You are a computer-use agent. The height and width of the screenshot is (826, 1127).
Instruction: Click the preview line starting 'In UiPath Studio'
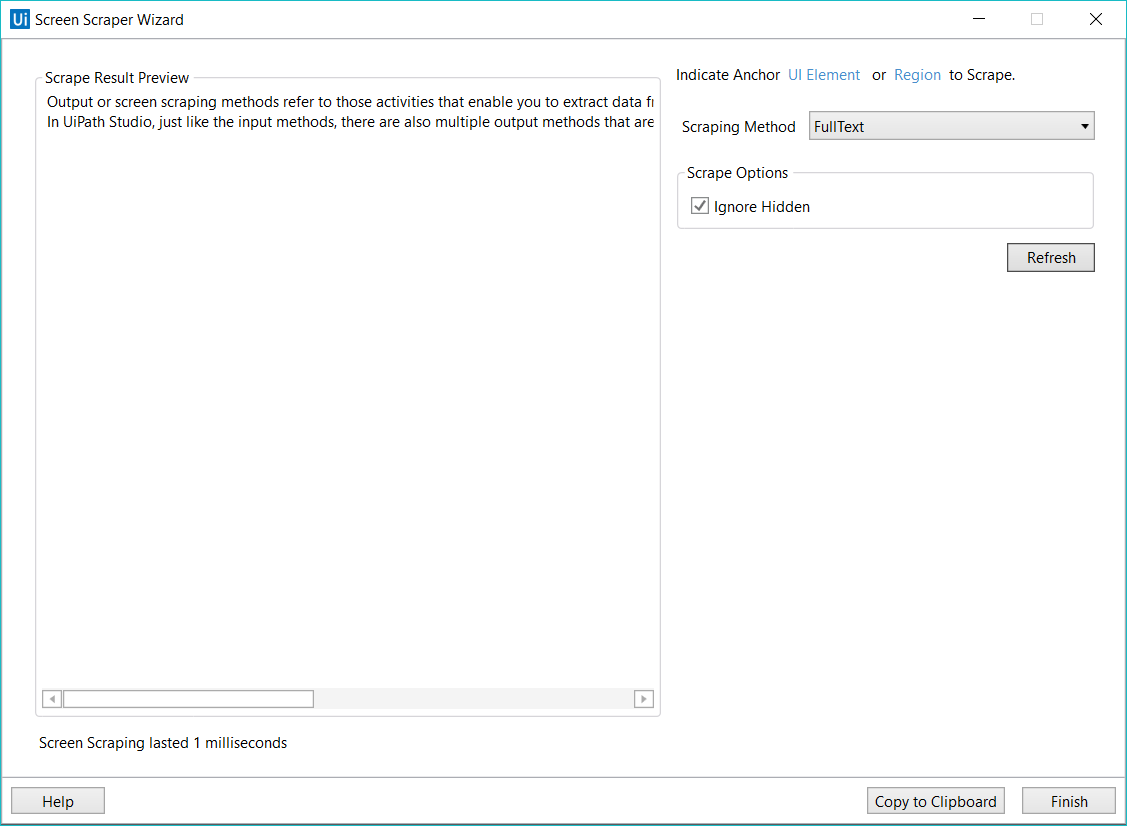coord(350,122)
